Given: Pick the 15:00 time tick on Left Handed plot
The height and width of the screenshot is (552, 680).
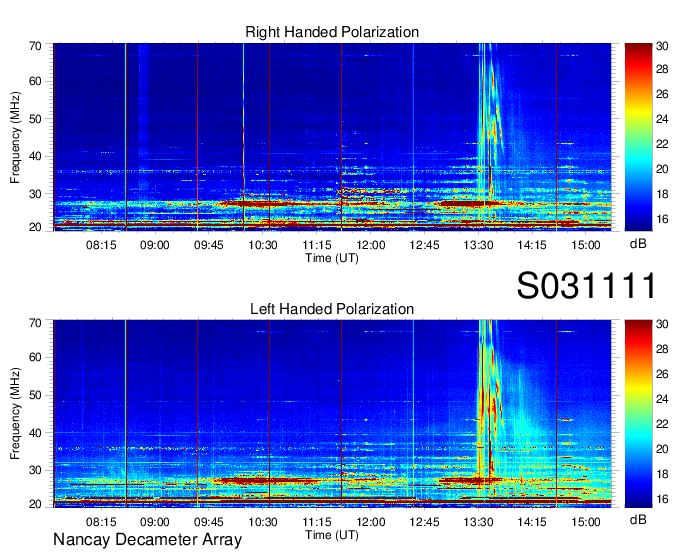Looking at the screenshot, I should pos(585,521).
